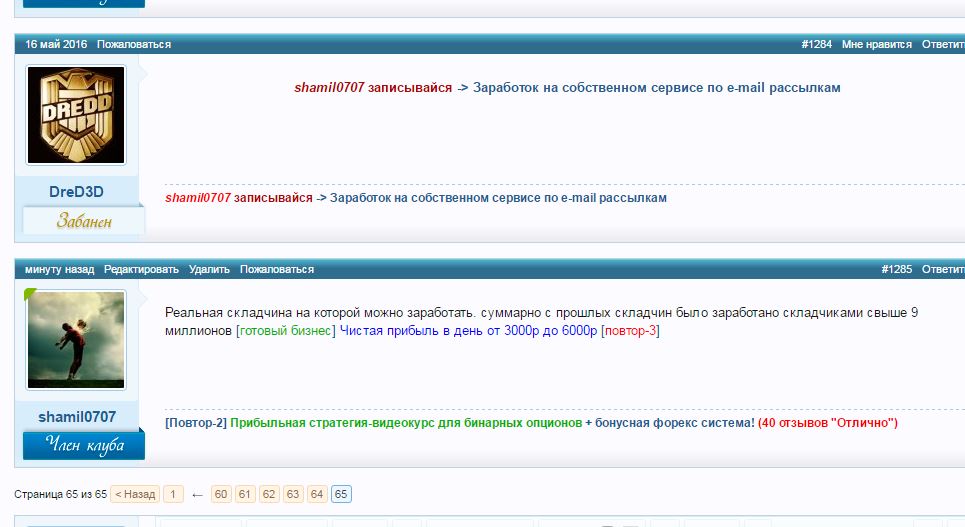965x527 pixels.
Task: Click the DREDD avatar image
Action: coord(76,115)
